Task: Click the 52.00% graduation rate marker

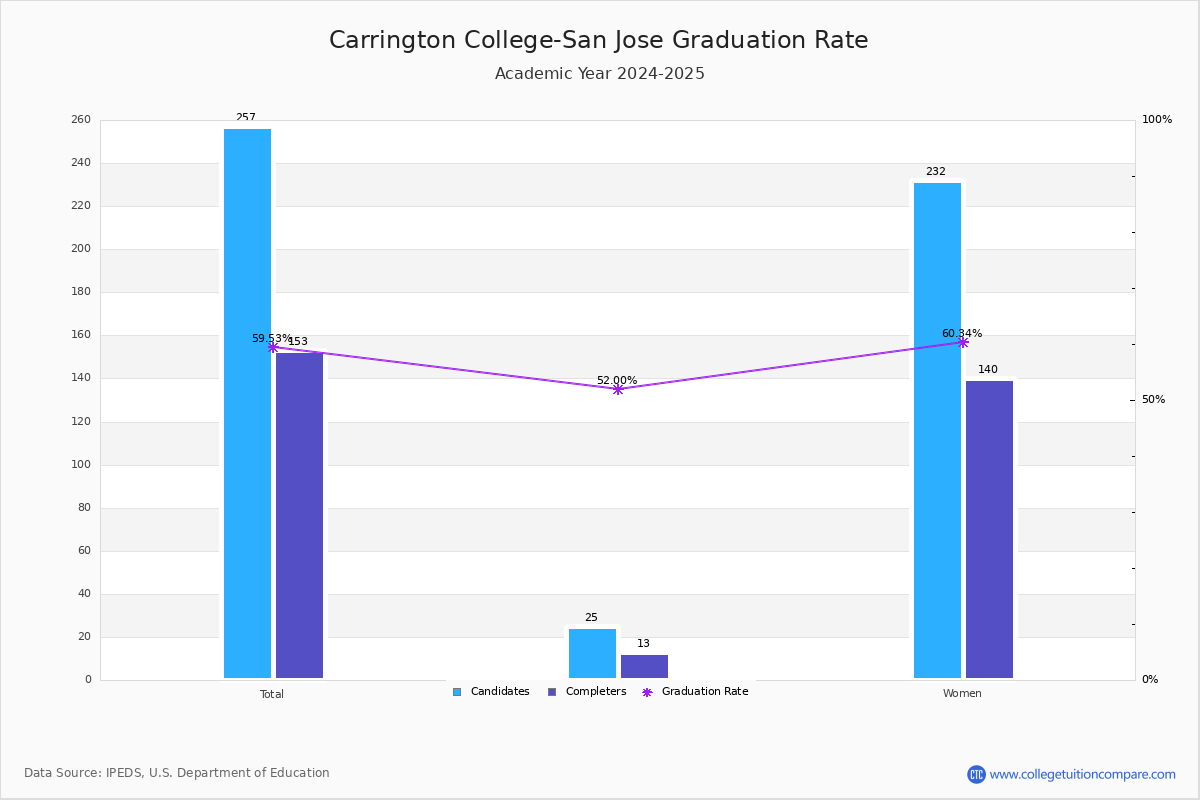Action: click(617, 389)
